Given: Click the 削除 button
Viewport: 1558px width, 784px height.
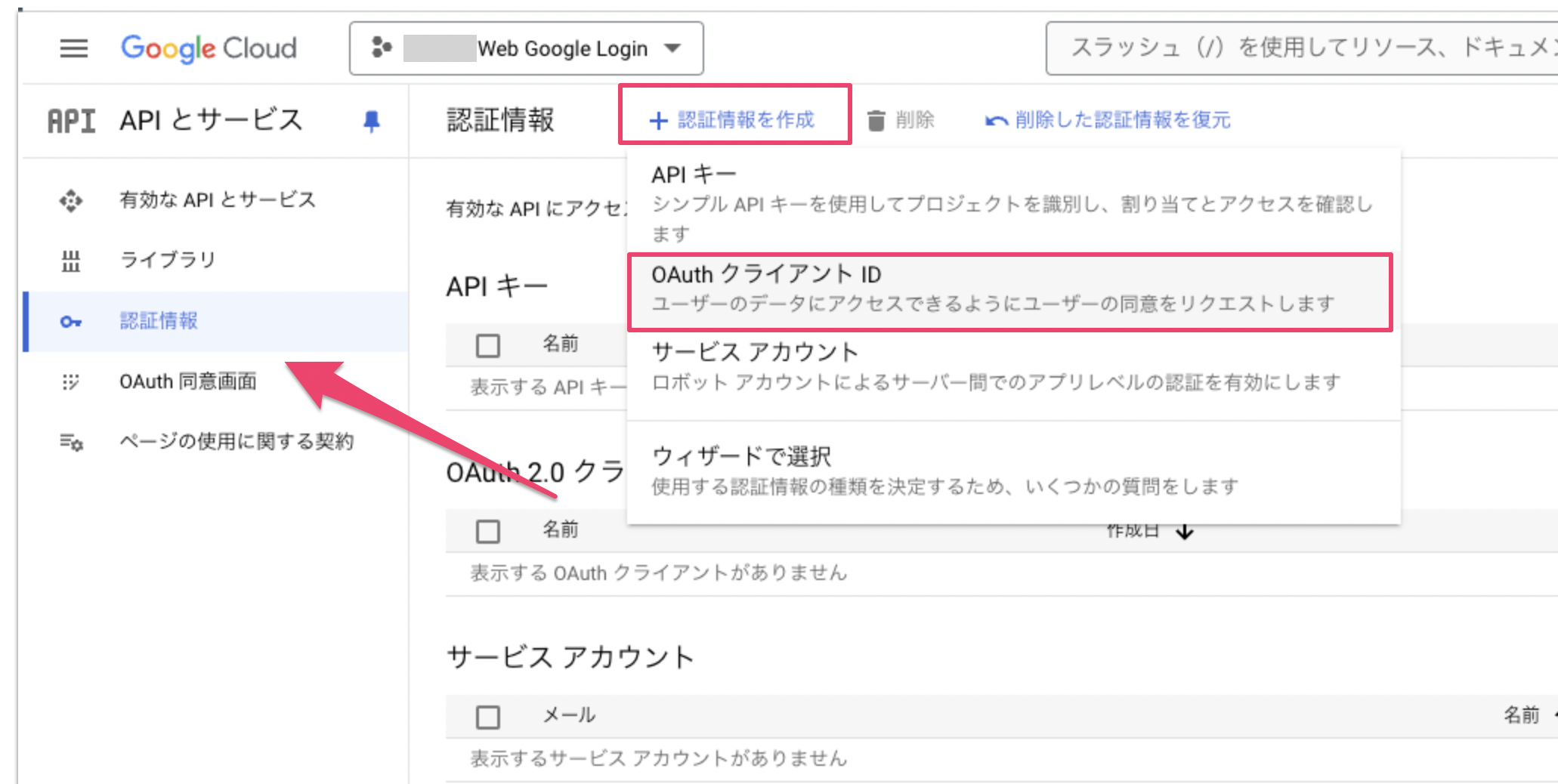Looking at the screenshot, I should [901, 120].
